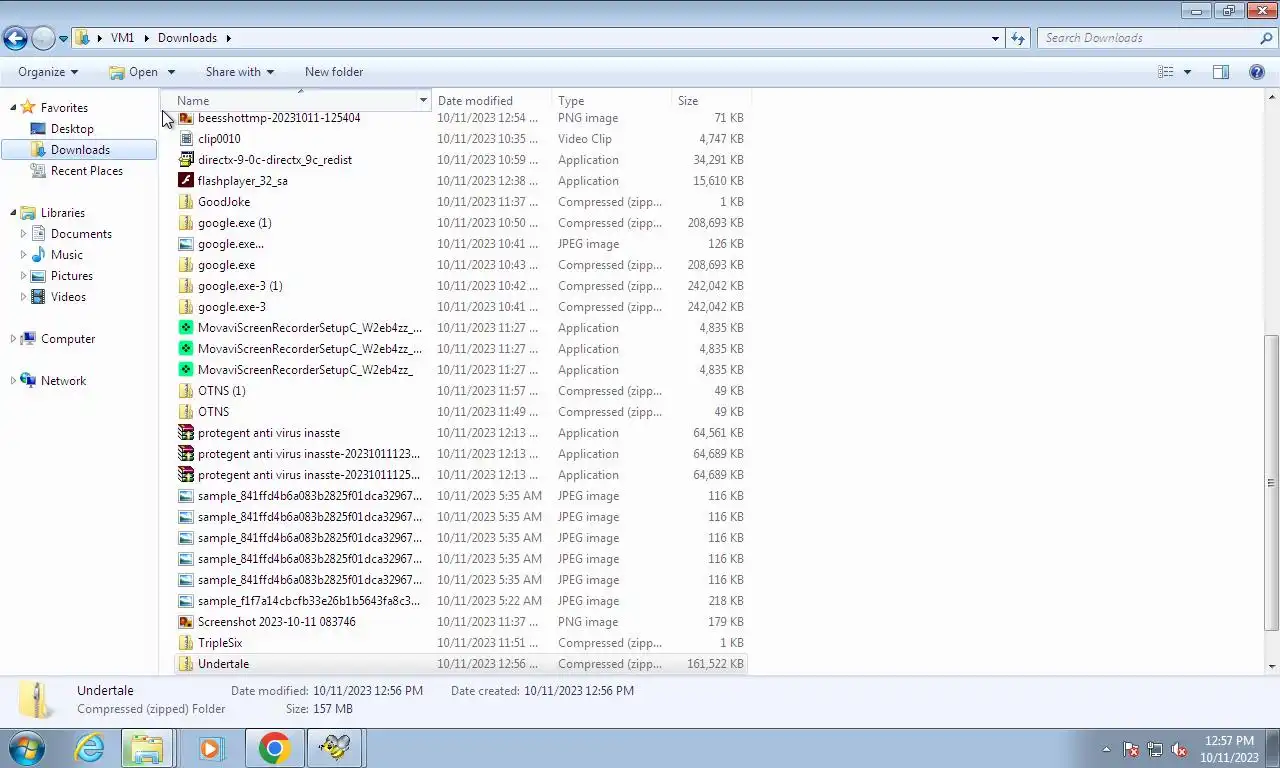Image resolution: width=1280 pixels, height=768 pixels.
Task: Open the Help question mark icon
Action: click(1257, 72)
